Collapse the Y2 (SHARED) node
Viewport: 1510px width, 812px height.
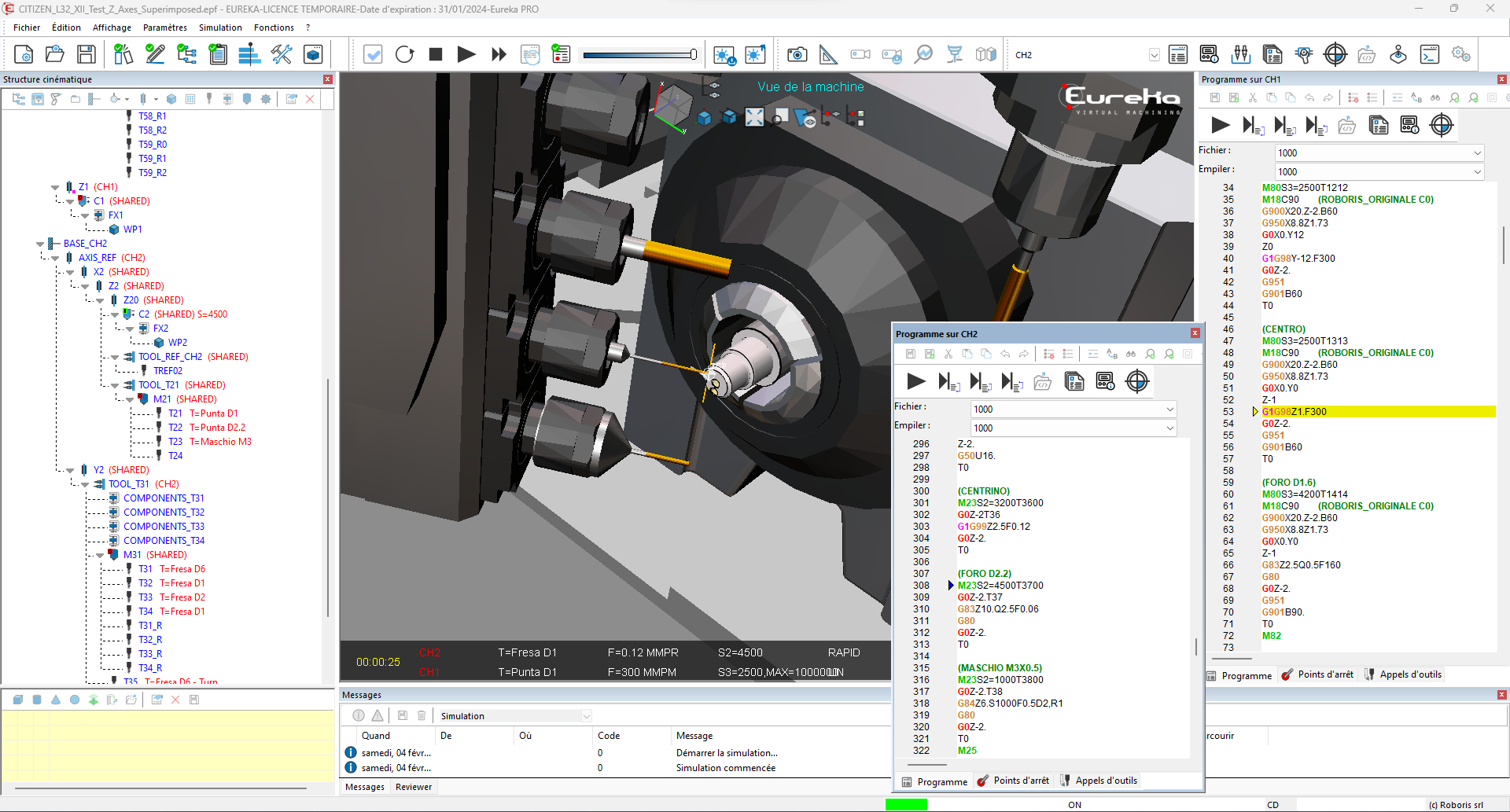tap(70, 470)
